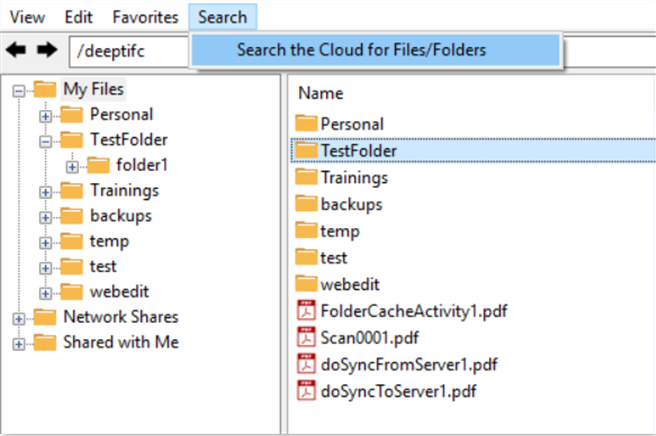
Task: Open the Edit menu
Action: pos(78,17)
